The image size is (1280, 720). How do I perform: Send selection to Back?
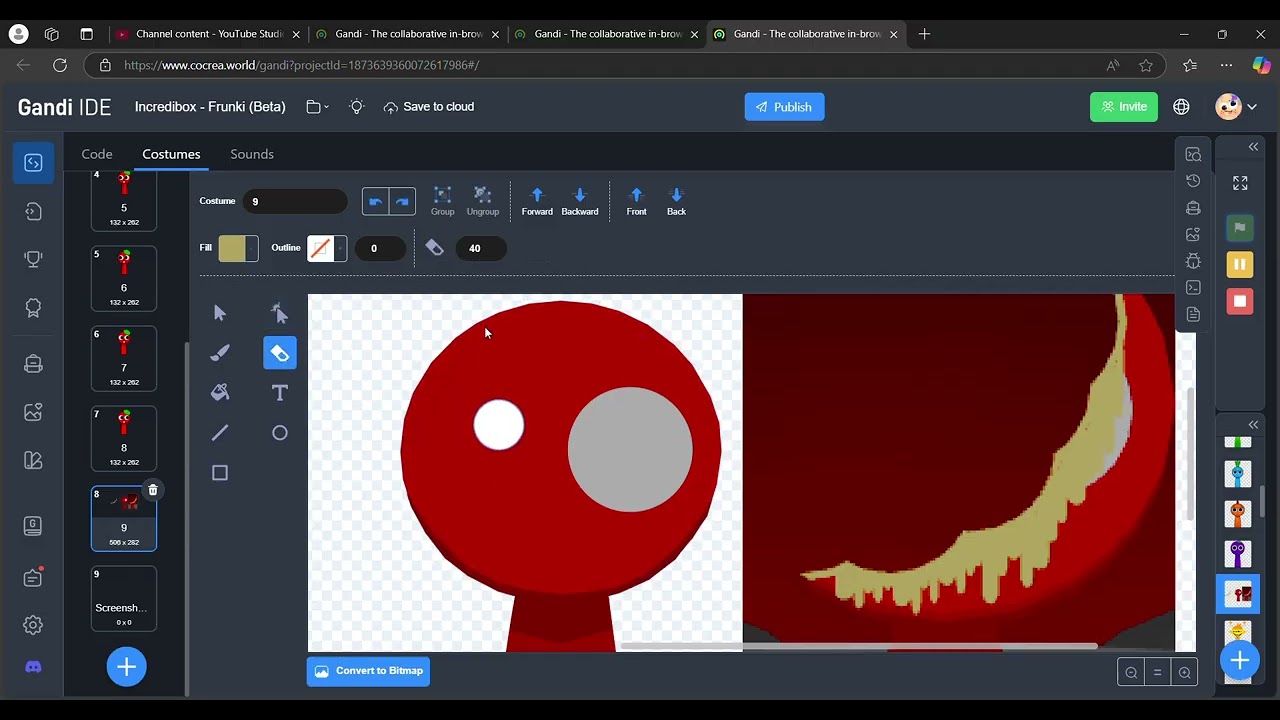pos(676,201)
